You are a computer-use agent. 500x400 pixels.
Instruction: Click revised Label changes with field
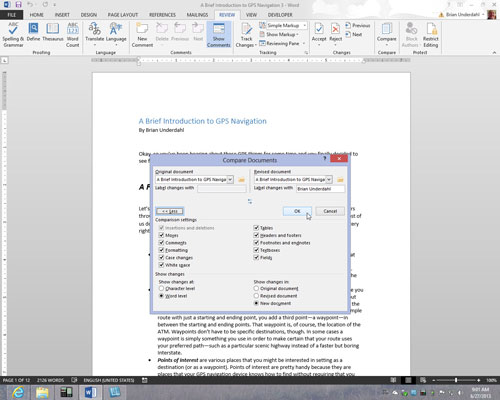(320, 189)
